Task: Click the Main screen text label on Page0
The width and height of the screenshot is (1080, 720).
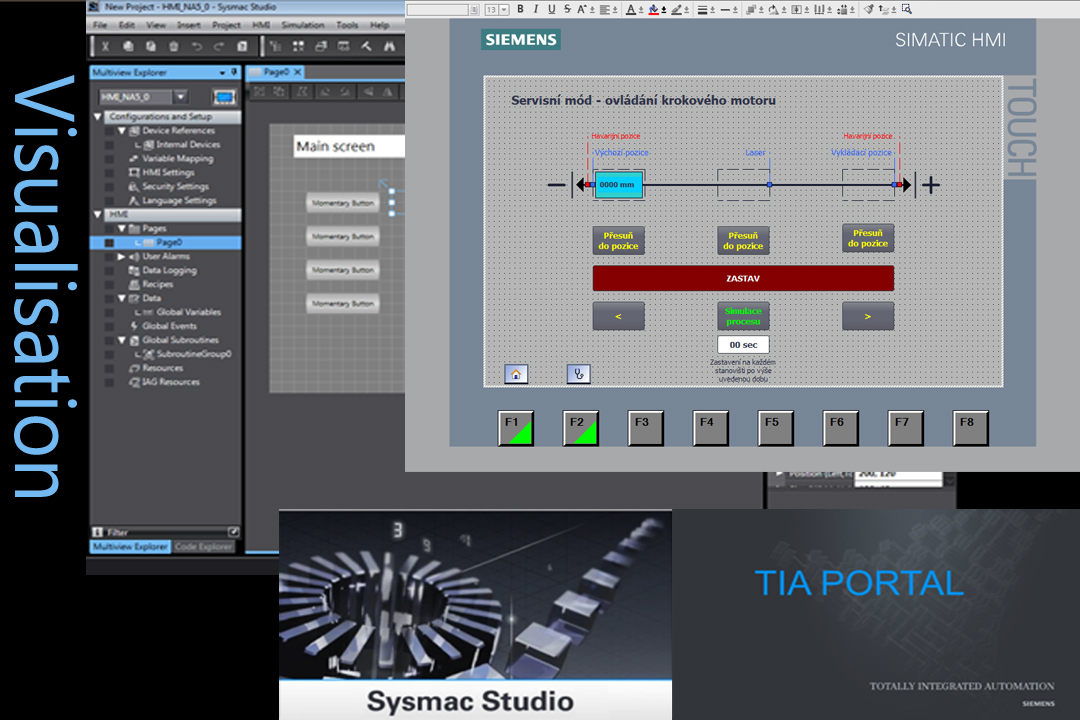Action: (335, 146)
